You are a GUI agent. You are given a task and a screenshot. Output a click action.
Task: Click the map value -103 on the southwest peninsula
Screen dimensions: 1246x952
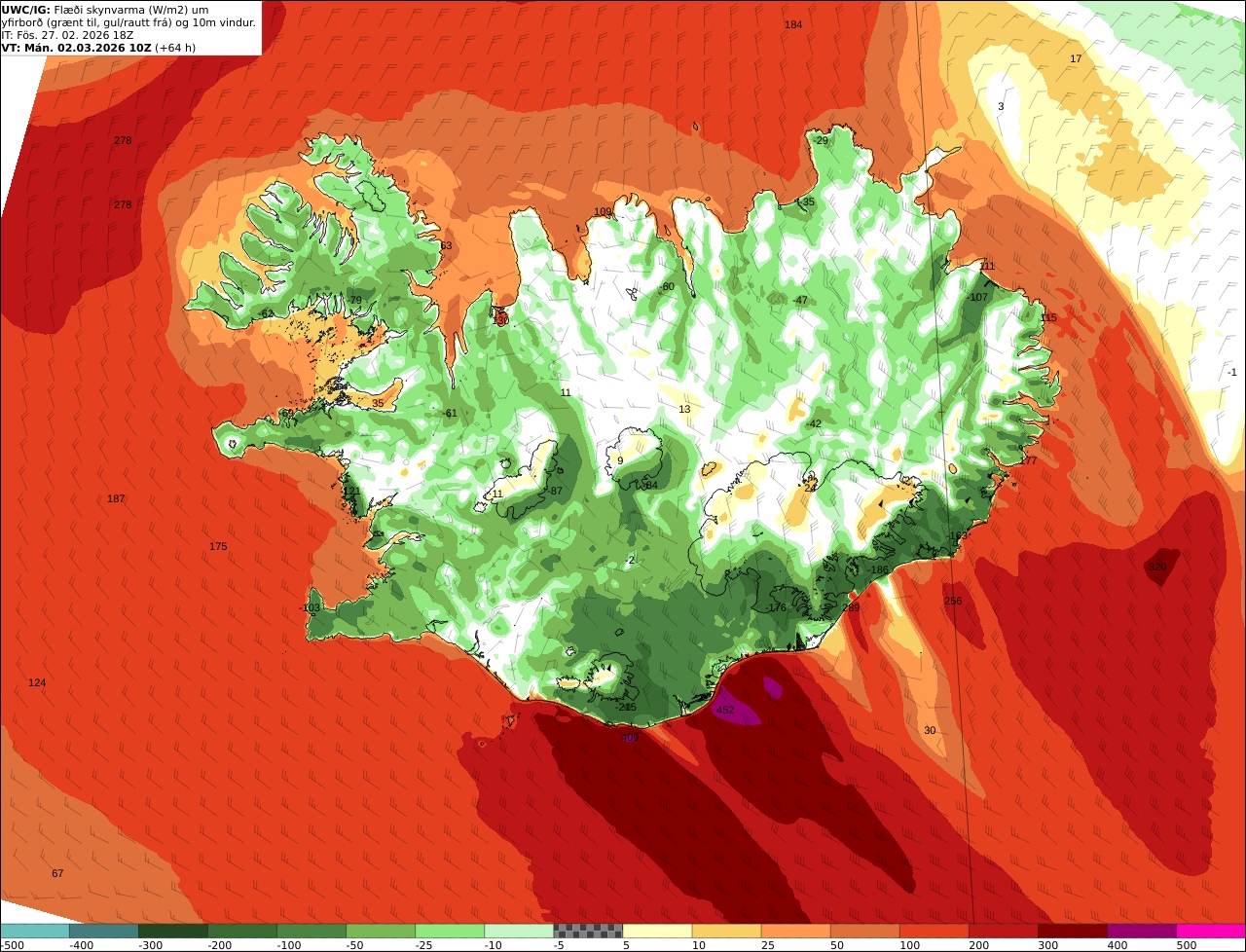click(x=310, y=608)
